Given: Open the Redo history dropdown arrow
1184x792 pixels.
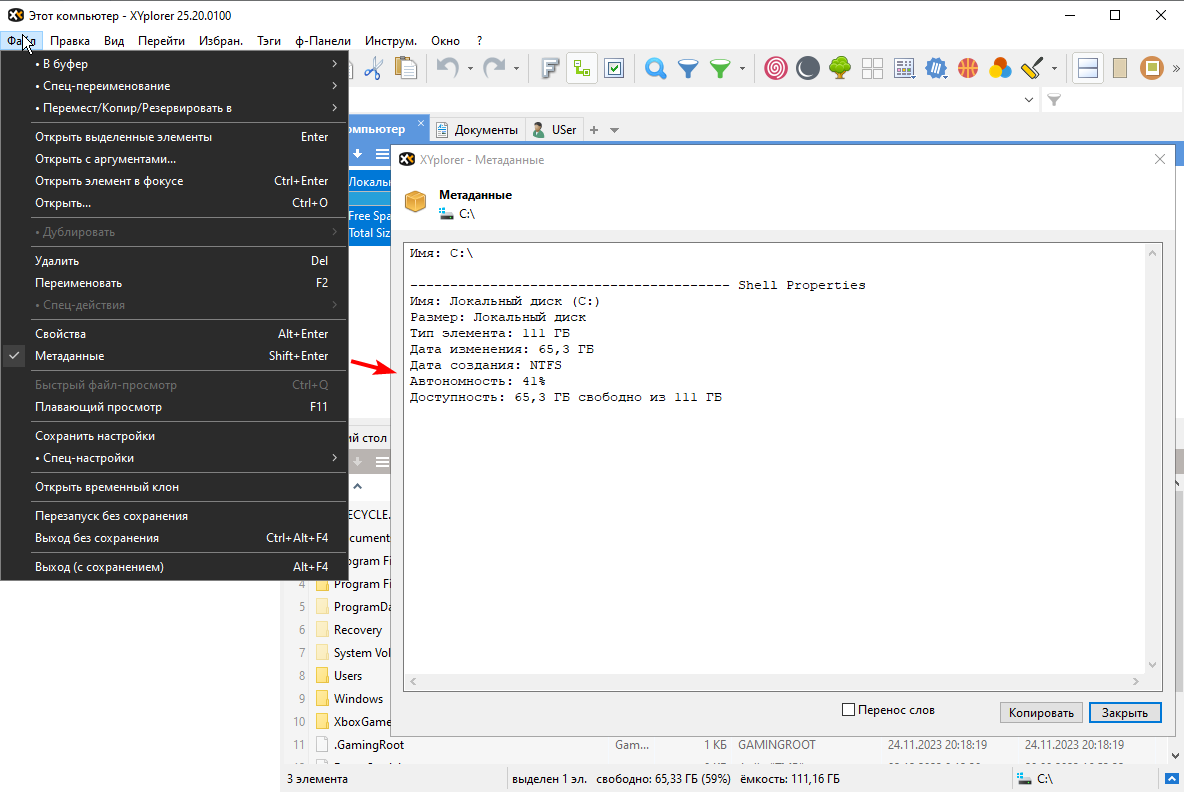Looking at the screenshot, I should point(516,69).
